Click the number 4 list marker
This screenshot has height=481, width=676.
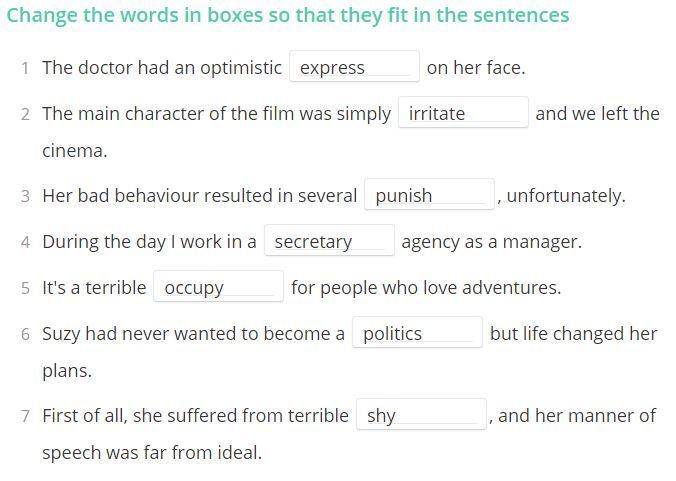point(25,242)
